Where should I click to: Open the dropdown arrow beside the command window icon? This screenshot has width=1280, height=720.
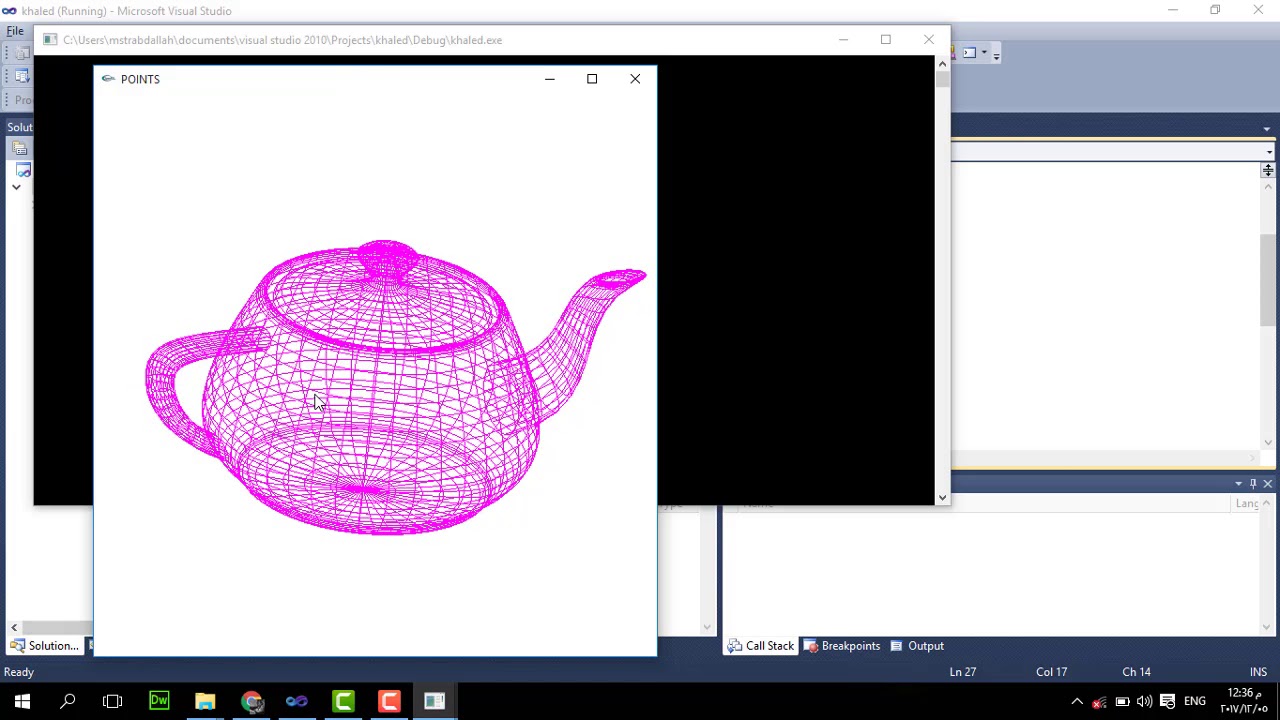click(984, 53)
